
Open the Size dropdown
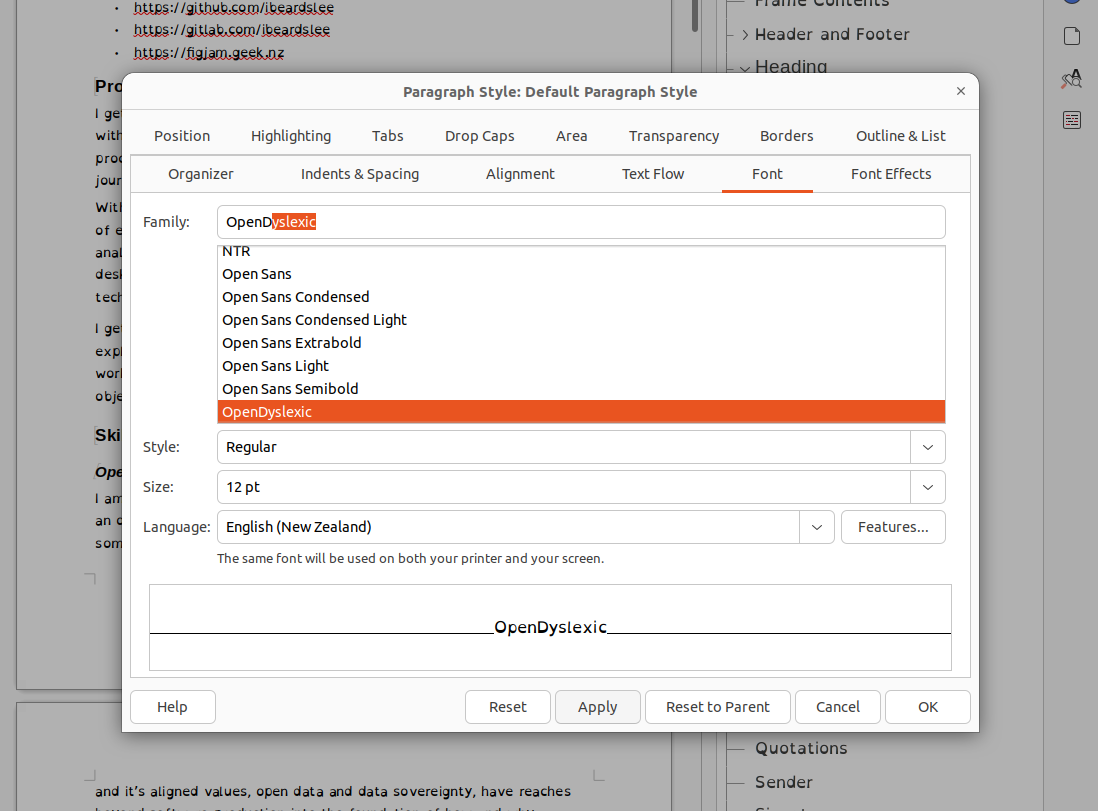(927, 487)
